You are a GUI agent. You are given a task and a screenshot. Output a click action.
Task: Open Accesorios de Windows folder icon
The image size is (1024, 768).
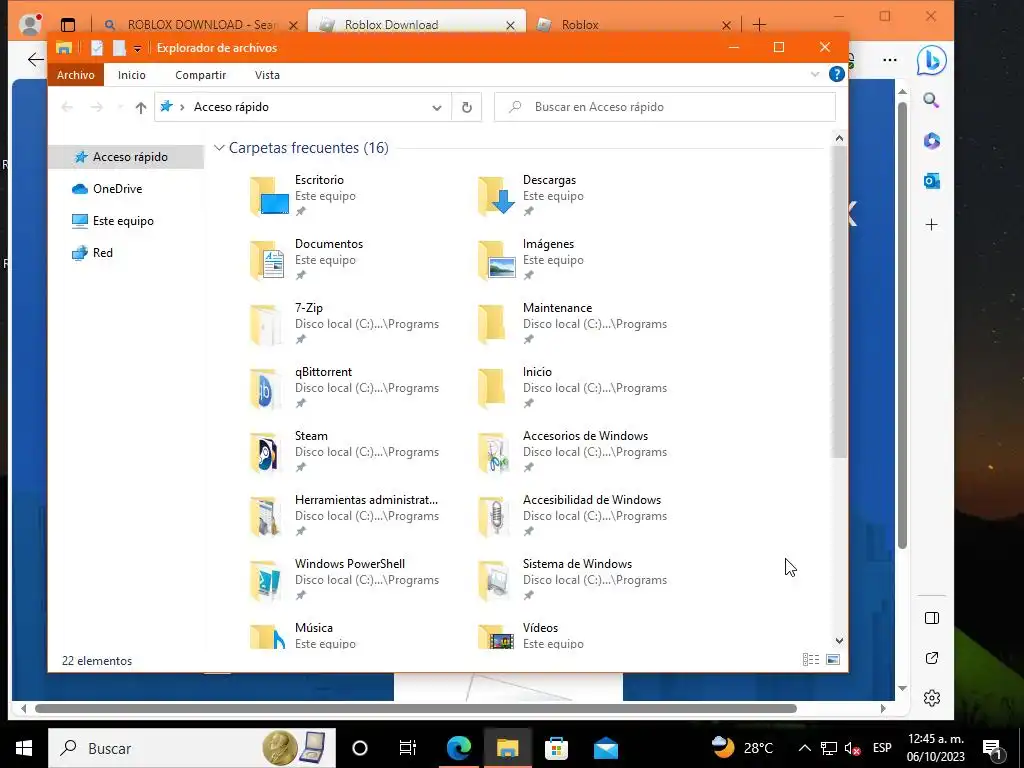[494, 451]
